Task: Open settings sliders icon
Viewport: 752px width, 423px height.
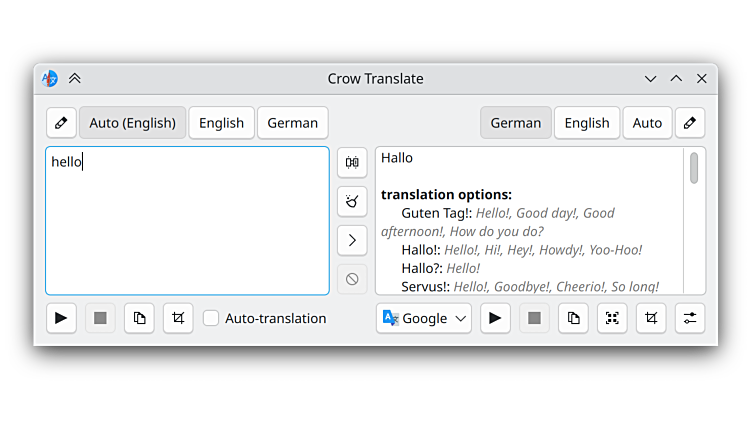Action: click(x=689, y=318)
